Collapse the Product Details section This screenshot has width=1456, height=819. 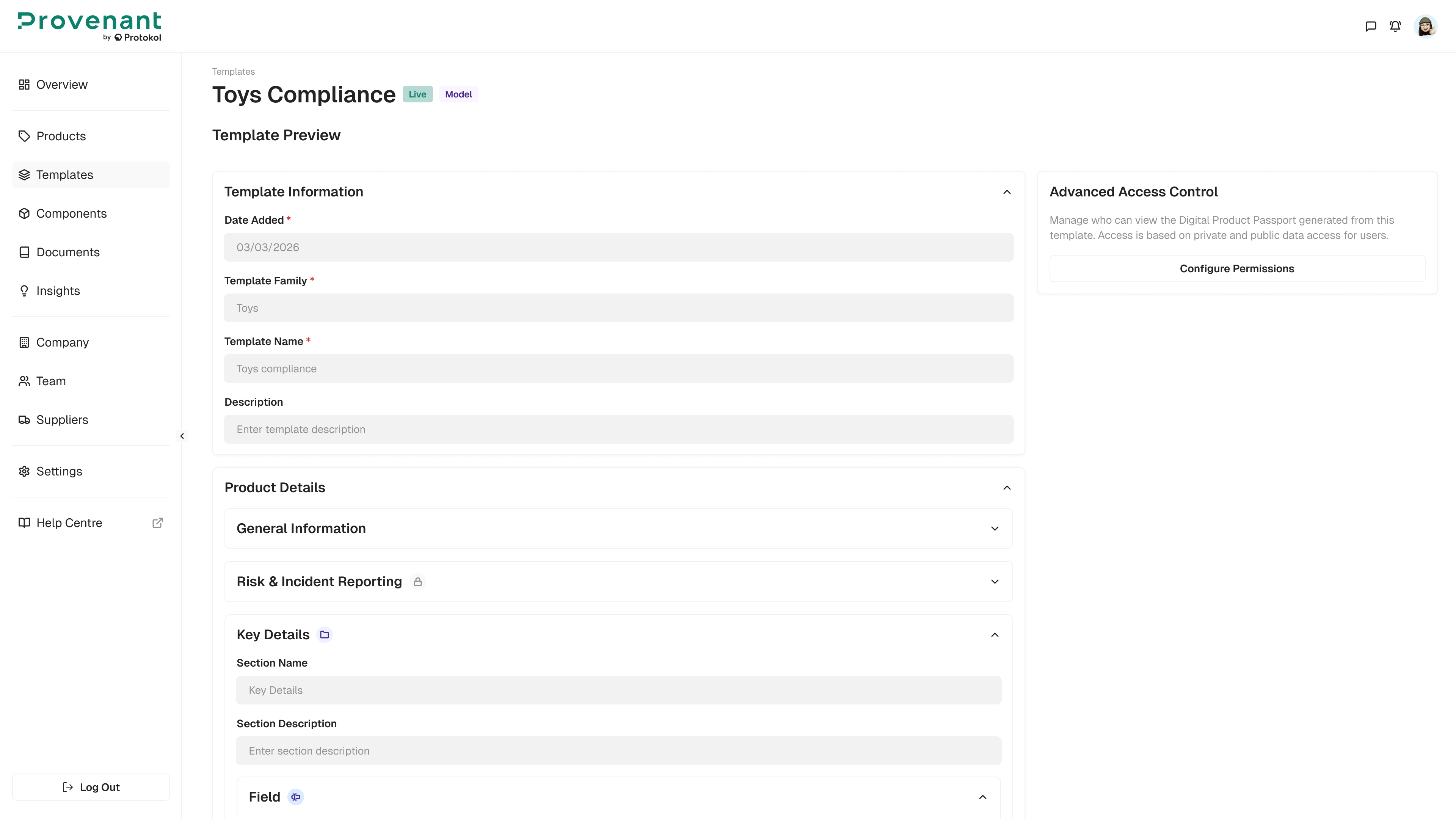(x=1007, y=488)
